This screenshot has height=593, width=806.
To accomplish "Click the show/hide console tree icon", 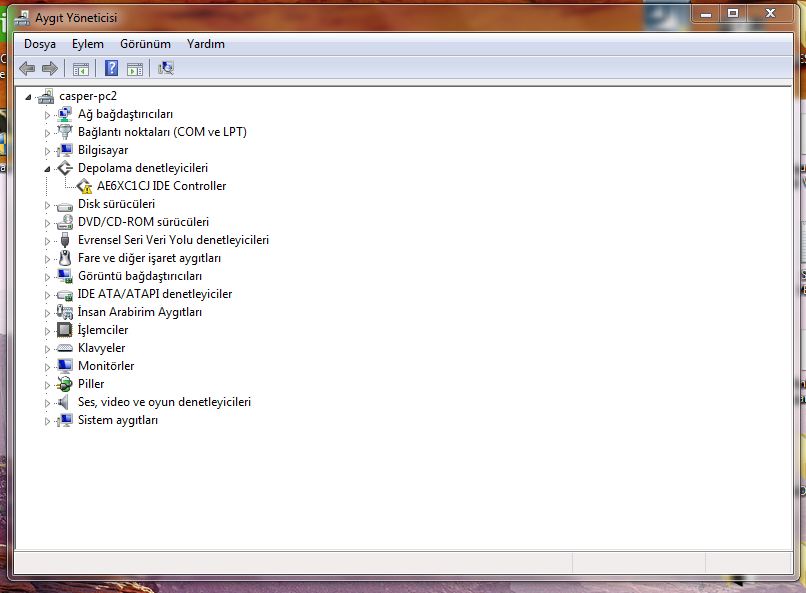I will click(x=81, y=68).
